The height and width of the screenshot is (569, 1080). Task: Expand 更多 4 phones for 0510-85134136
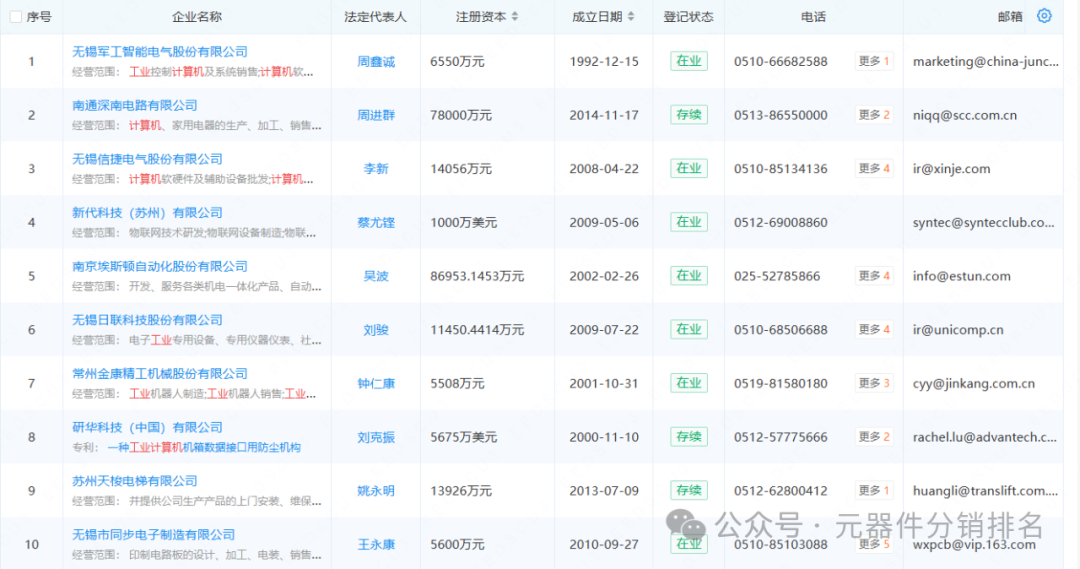[874, 169]
